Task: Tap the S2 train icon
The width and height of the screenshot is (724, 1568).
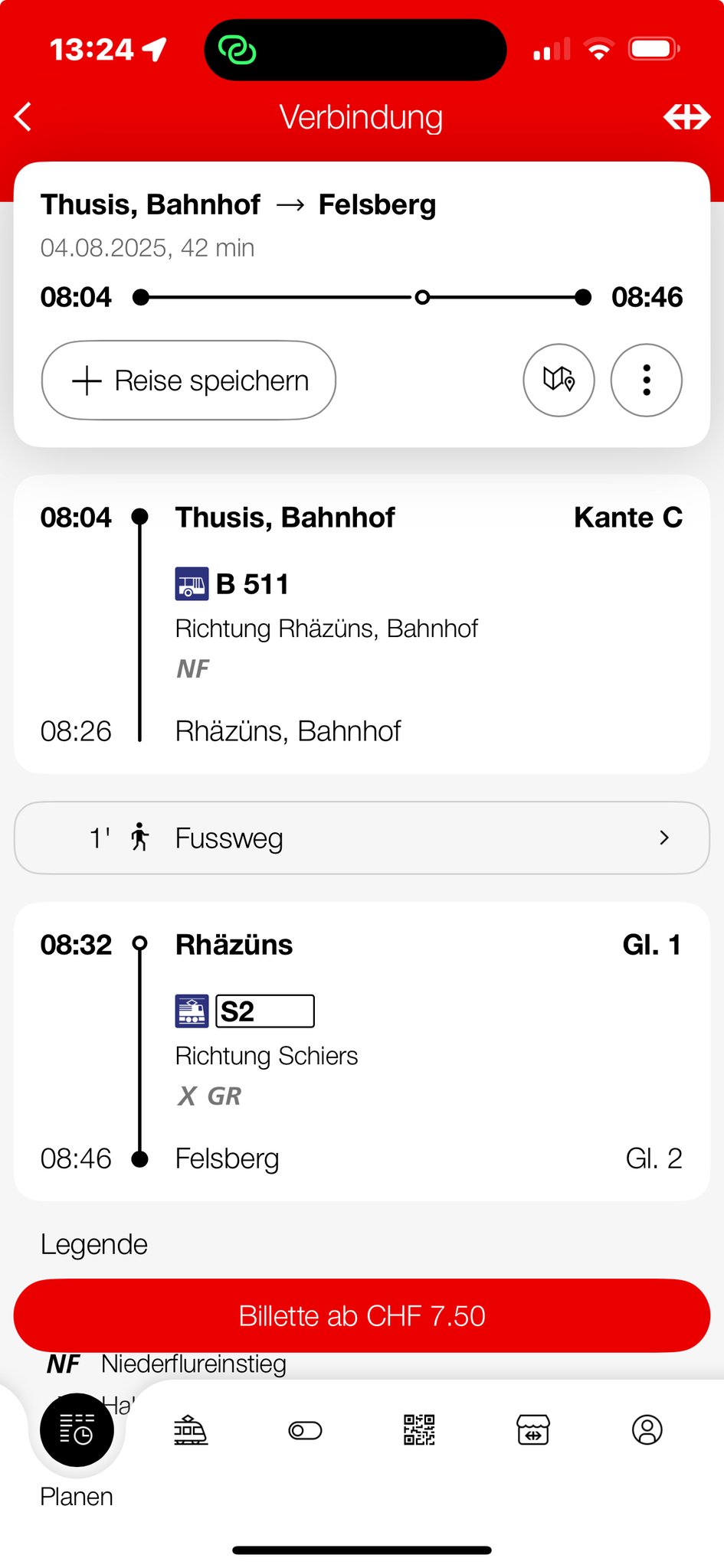Action: click(192, 1011)
